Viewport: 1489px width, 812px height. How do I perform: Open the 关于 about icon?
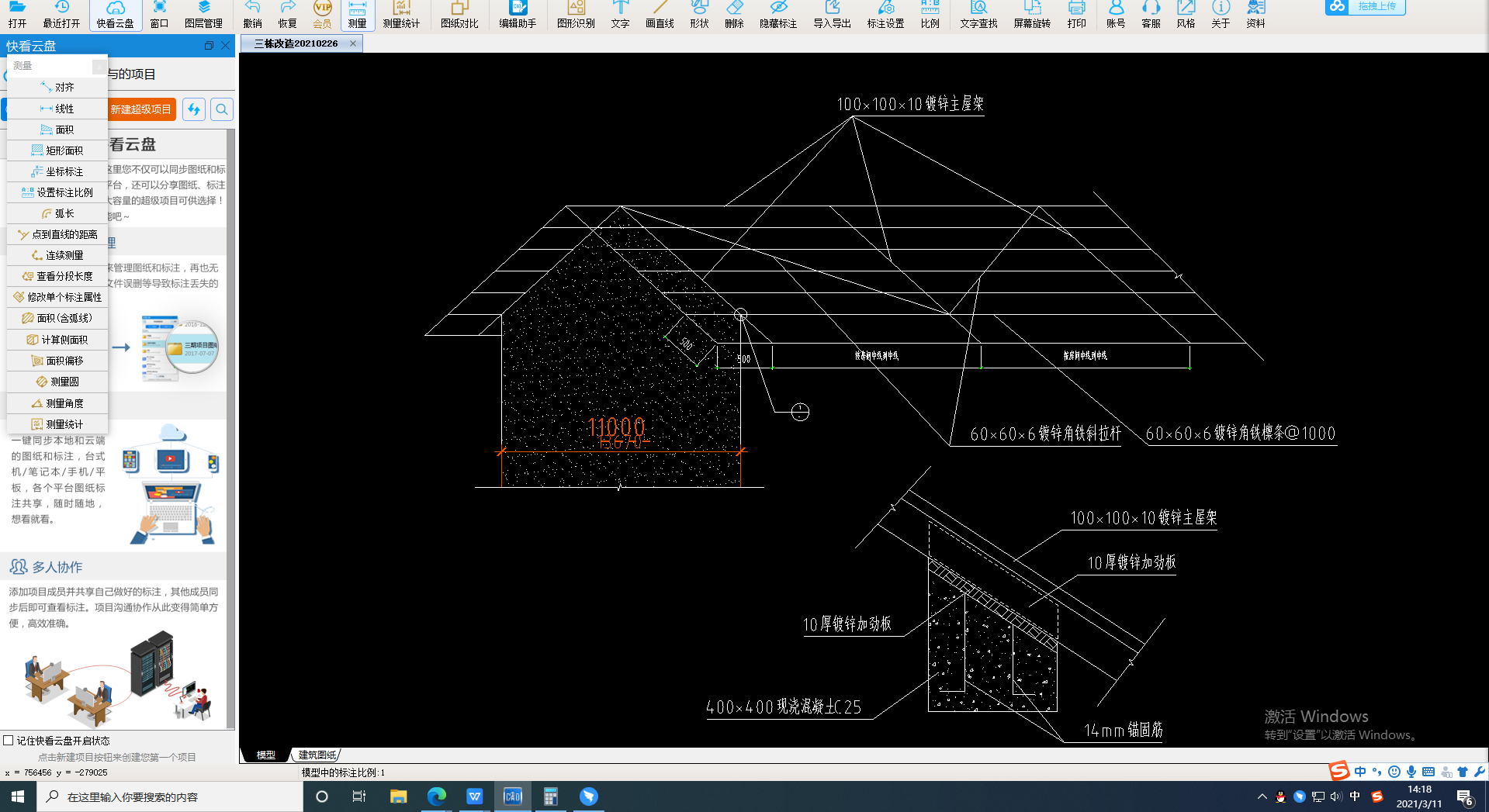point(1221,15)
